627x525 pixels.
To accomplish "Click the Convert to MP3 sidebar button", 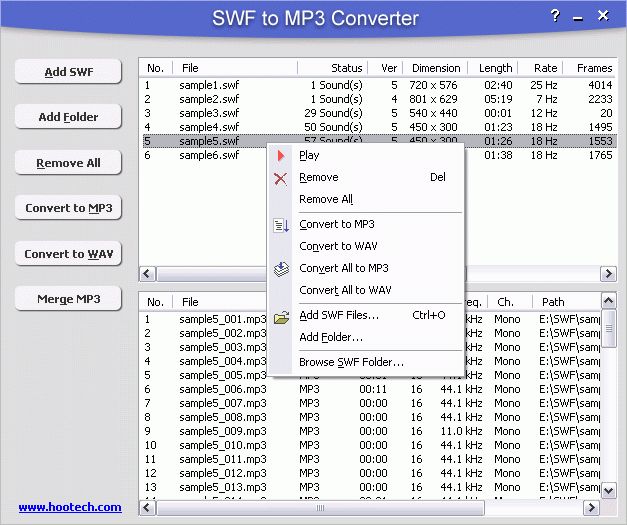I will click(68, 208).
